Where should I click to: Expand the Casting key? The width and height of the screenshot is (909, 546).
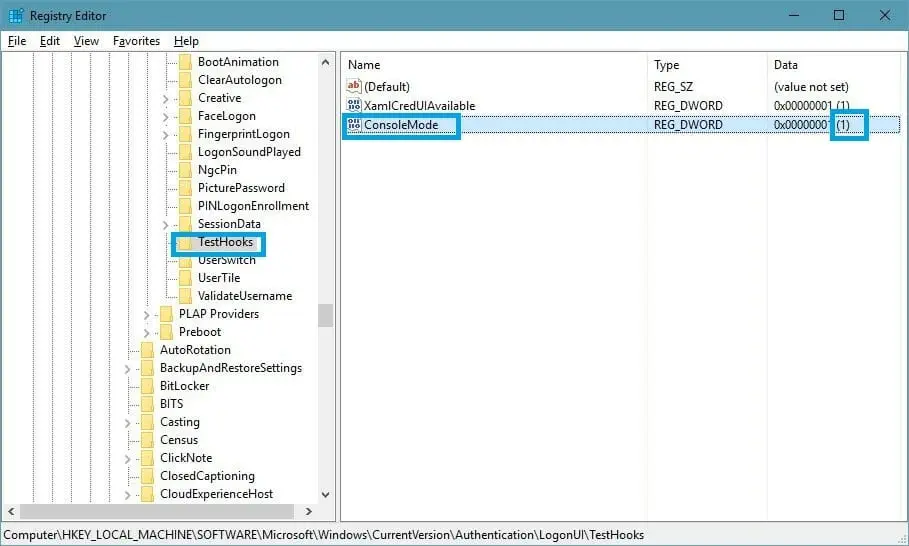coord(128,423)
